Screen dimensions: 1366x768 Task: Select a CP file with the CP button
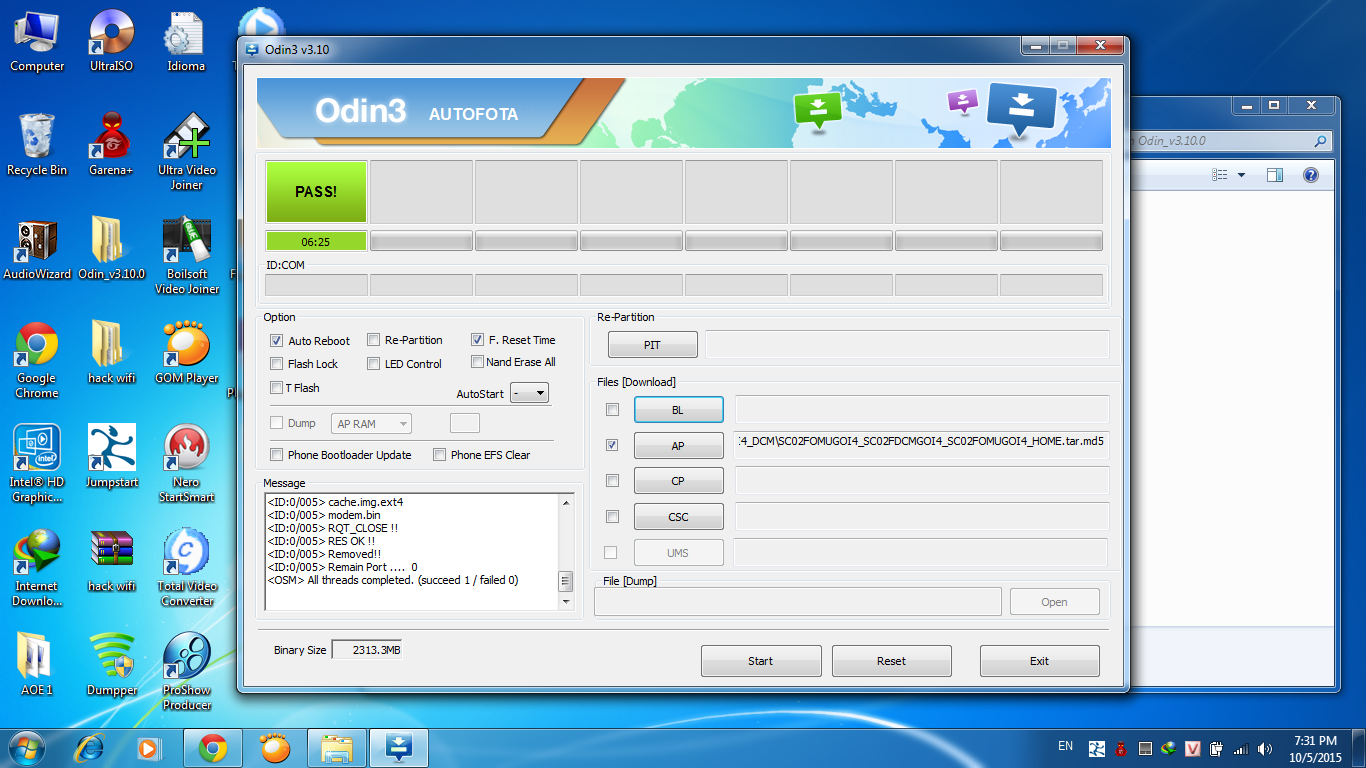678,481
